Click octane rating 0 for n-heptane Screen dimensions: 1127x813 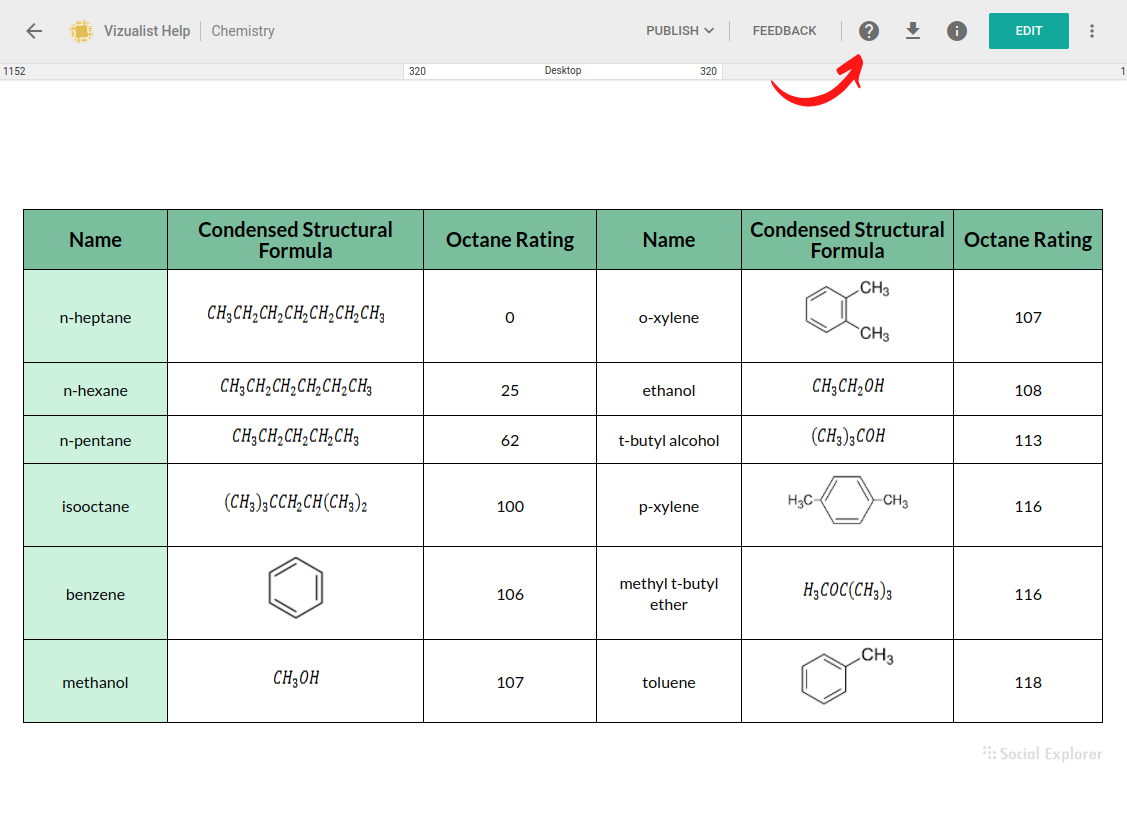(x=510, y=316)
